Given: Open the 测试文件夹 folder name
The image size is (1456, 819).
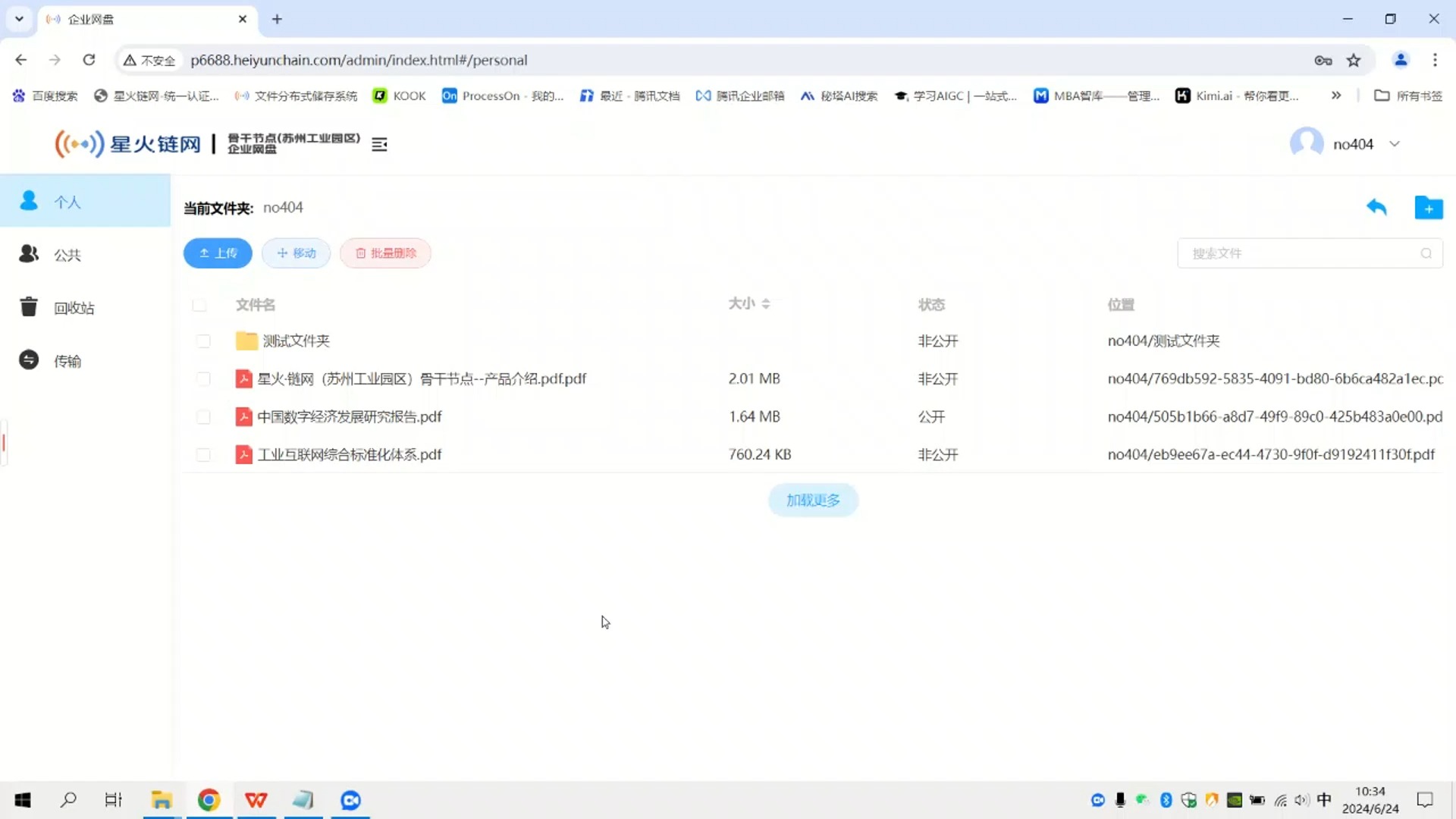Looking at the screenshot, I should pos(297,340).
